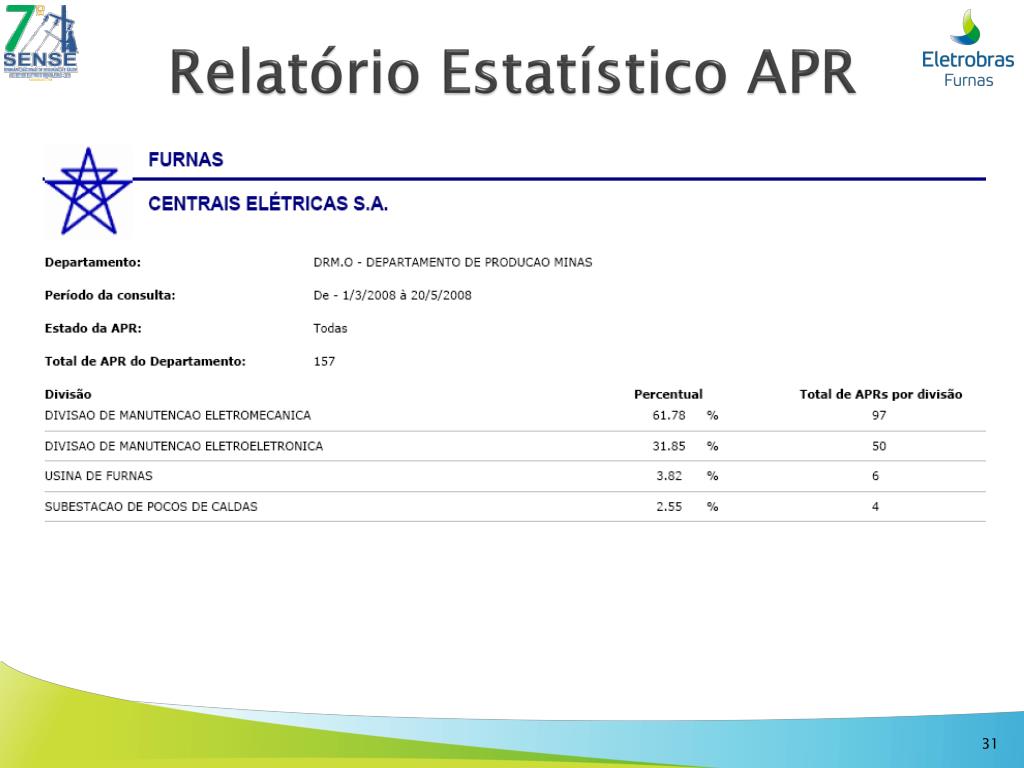Select the department total '157'

(324, 361)
